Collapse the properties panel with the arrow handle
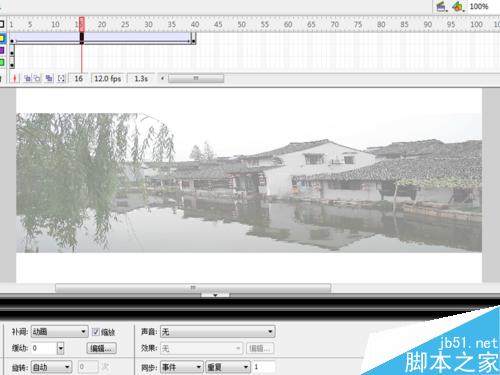The height and width of the screenshot is (375, 500). click(215, 295)
